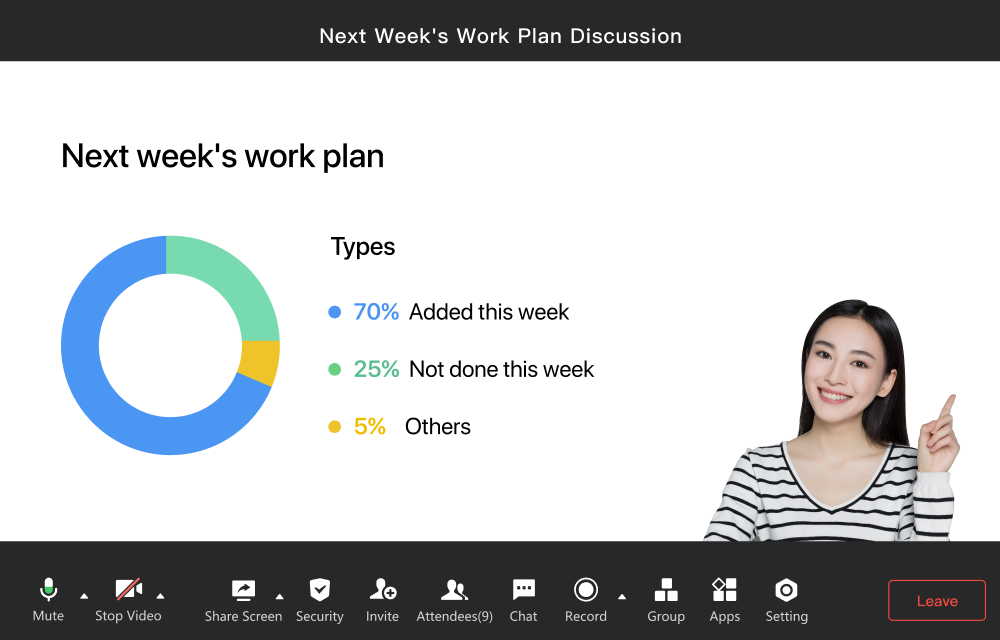Click the "Not done this week" legend label
This screenshot has width=1000, height=640.
point(501,370)
